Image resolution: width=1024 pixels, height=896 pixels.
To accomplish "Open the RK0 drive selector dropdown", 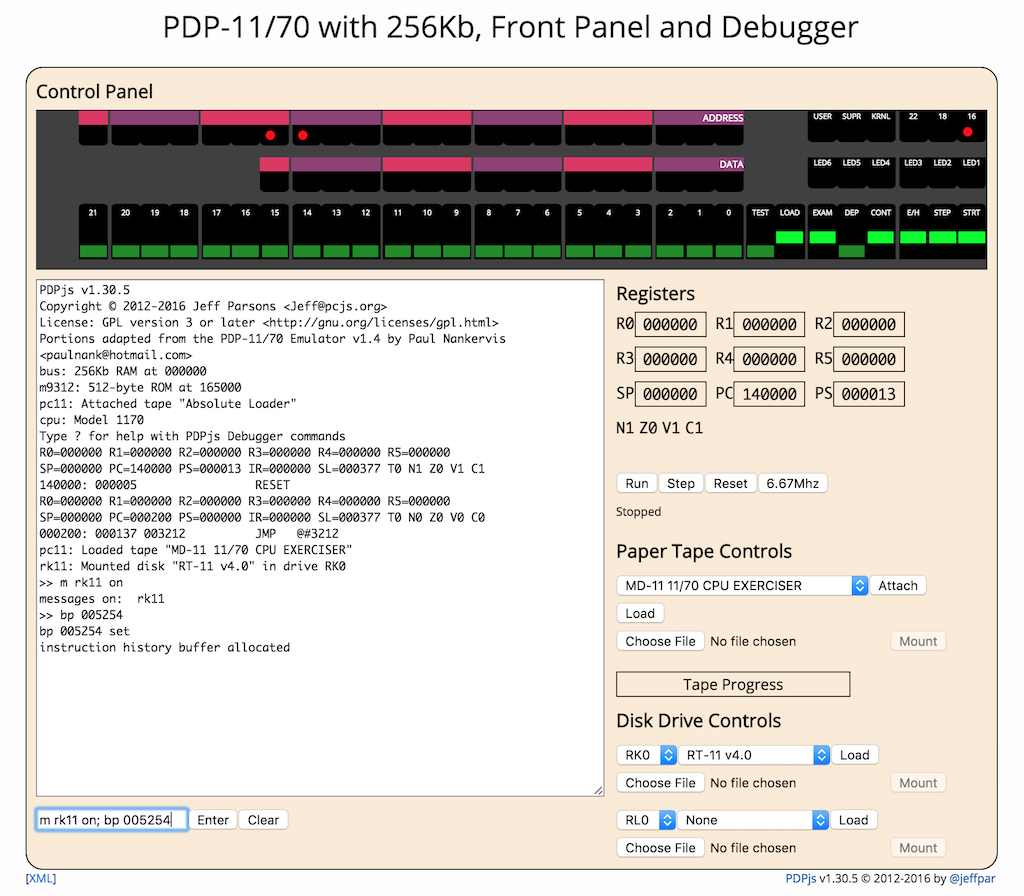I will 647,755.
